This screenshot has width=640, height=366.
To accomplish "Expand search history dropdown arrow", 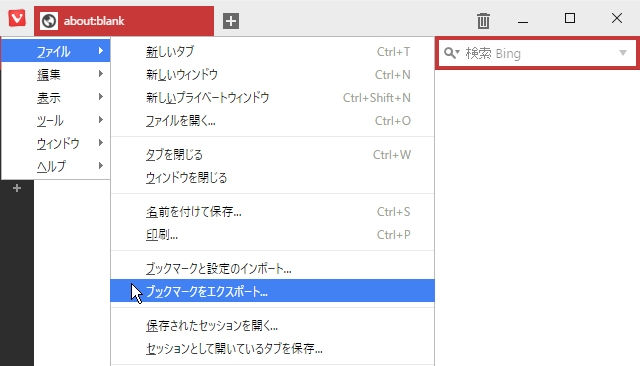I will click(x=623, y=53).
